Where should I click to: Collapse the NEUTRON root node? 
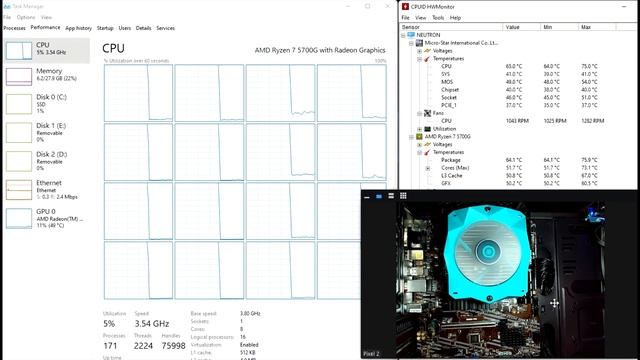pos(403,36)
